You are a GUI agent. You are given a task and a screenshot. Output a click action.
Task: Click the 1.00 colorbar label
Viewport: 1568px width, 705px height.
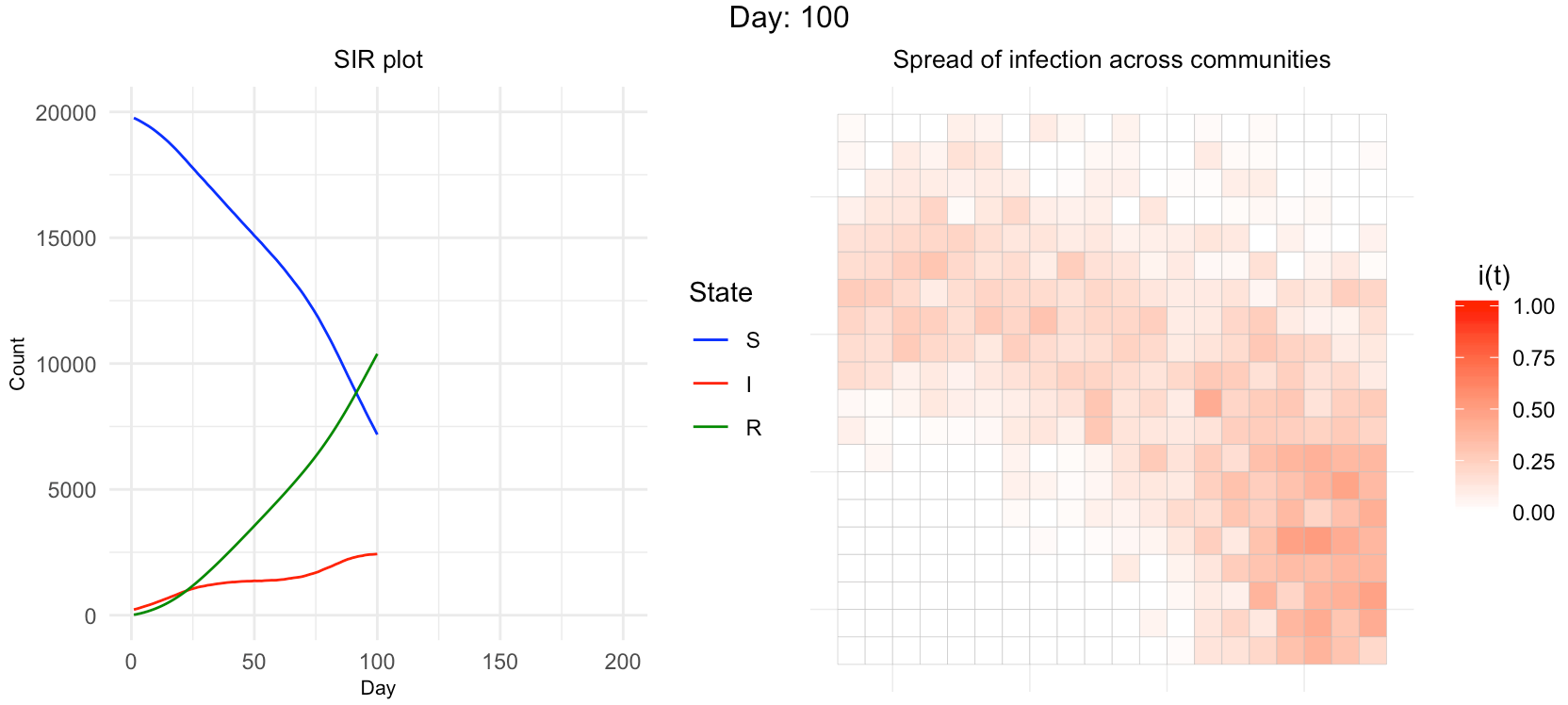click(1533, 306)
